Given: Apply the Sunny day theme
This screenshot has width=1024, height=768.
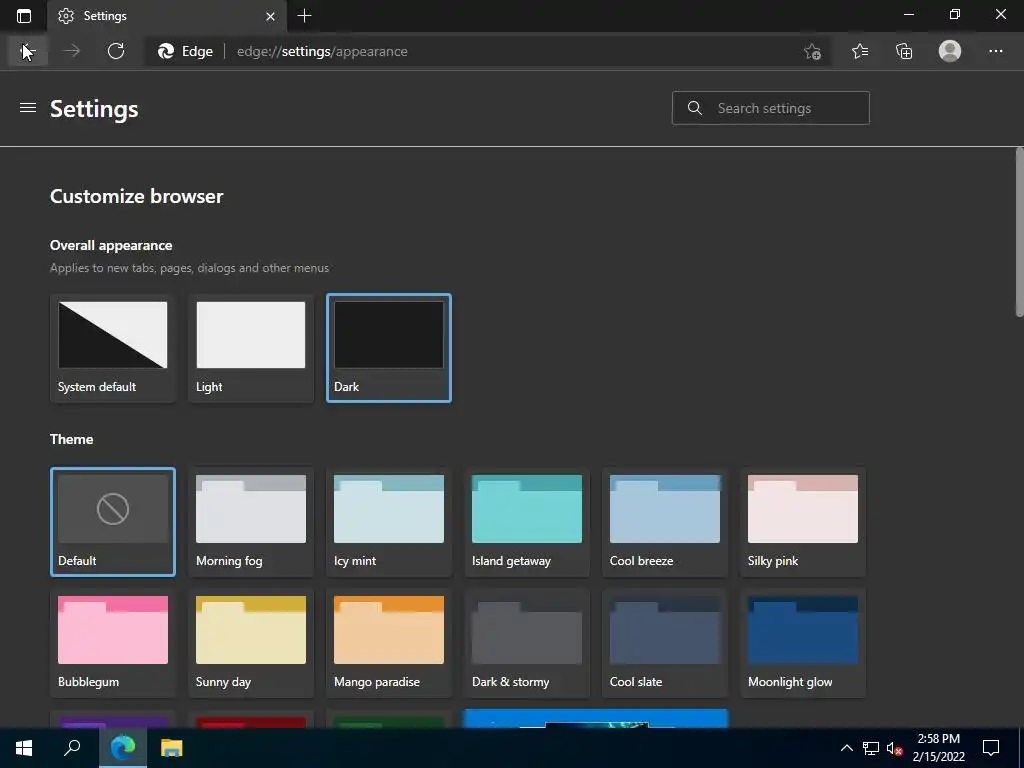Looking at the screenshot, I should 251,643.
